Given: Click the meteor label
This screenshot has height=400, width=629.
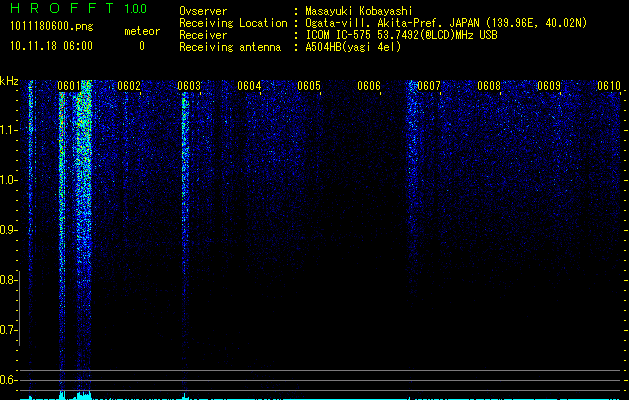Looking at the screenshot, I should [x=142, y=31].
